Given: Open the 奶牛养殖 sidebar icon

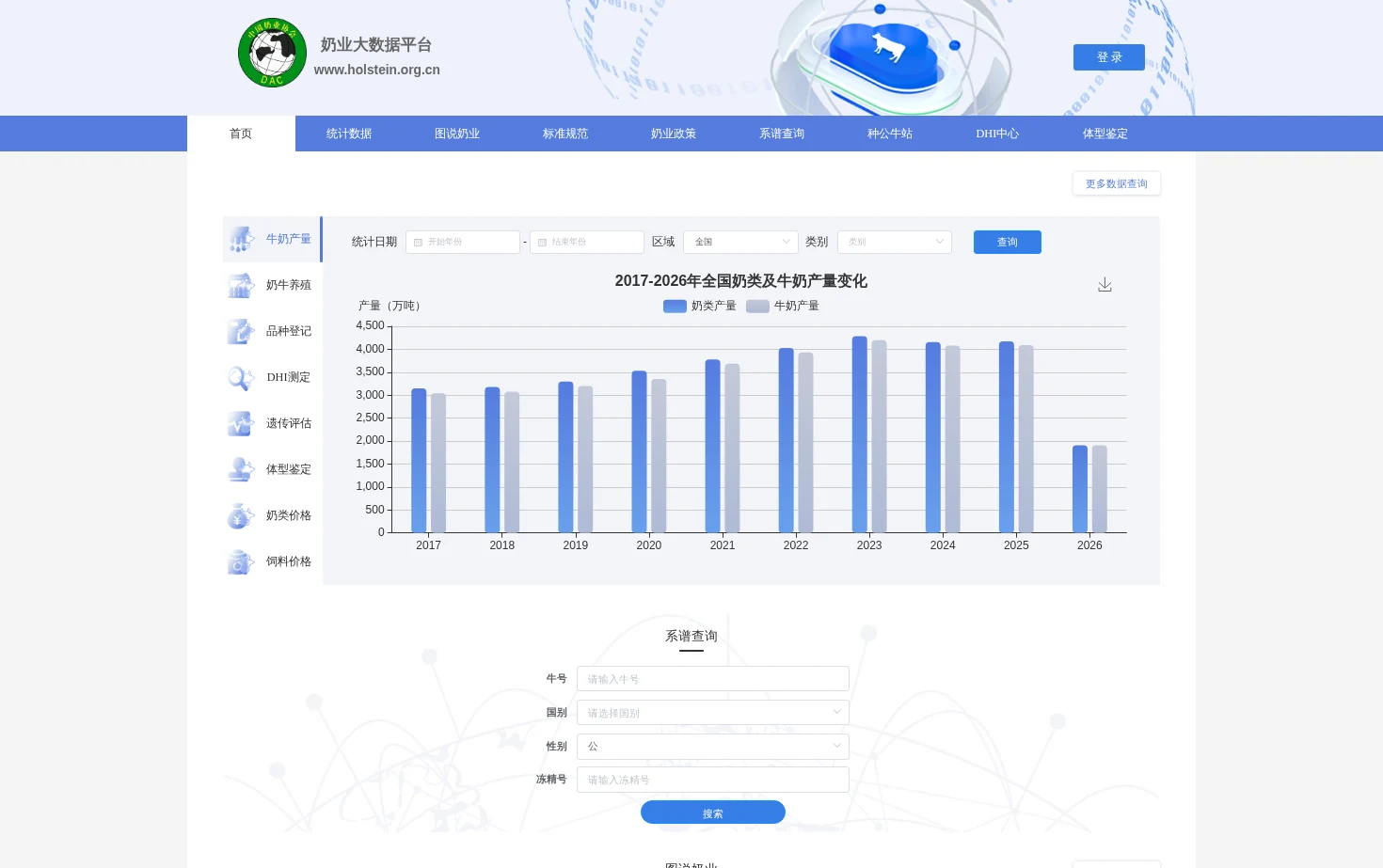Looking at the screenshot, I should [241, 285].
